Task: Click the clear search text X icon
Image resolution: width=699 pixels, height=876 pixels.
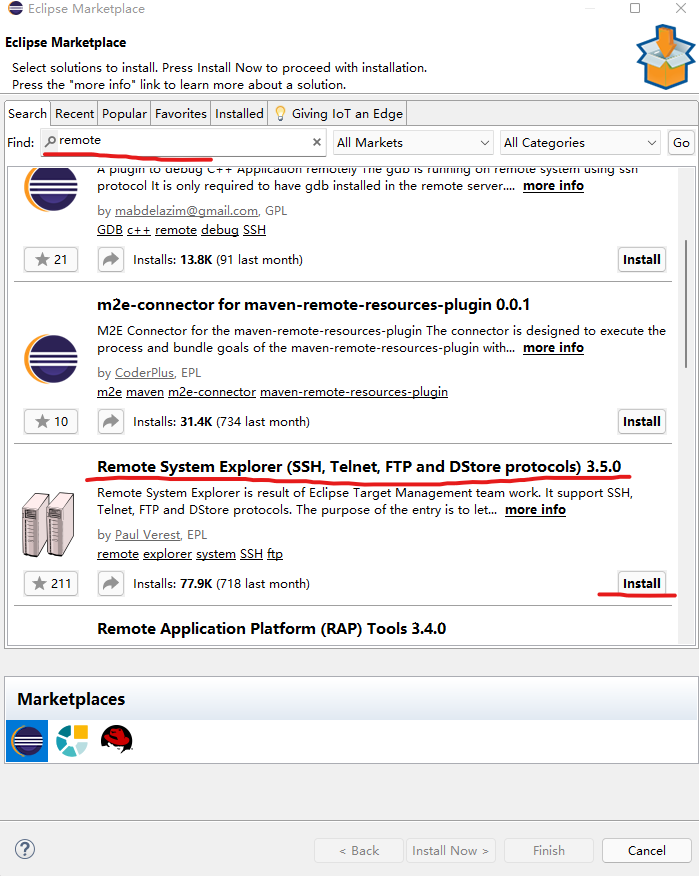Action: (317, 142)
